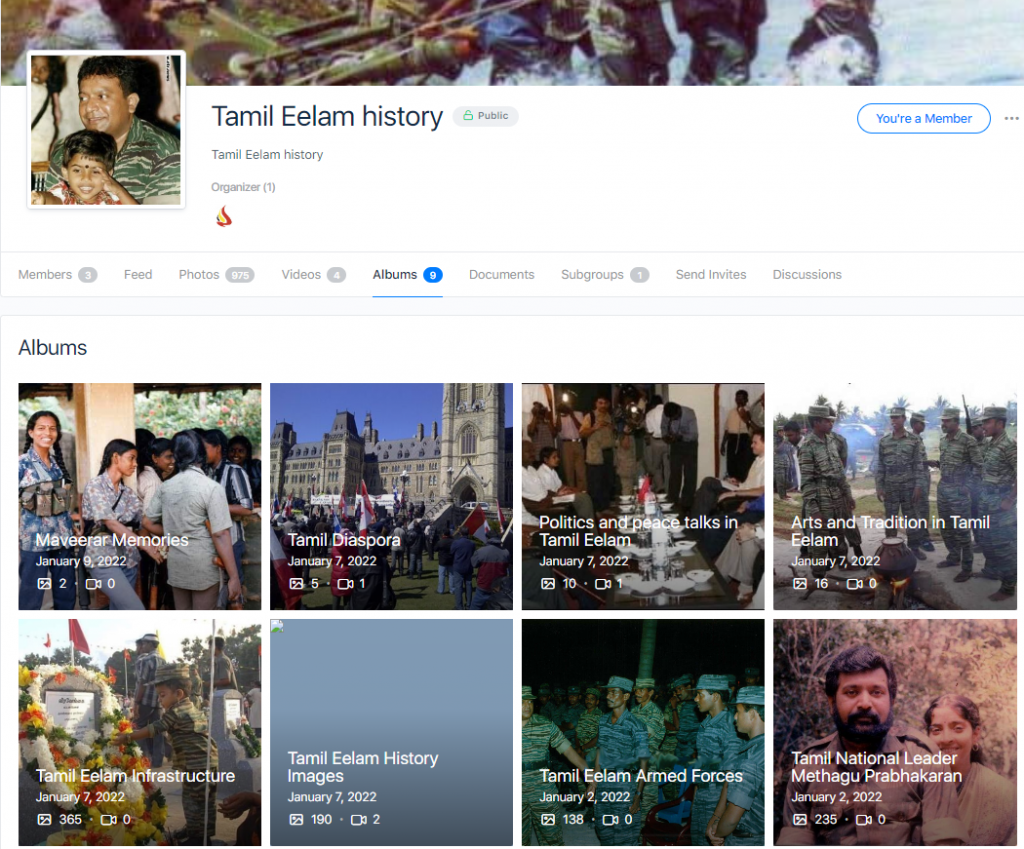1024x849 pixels.
Task: Click video icon on Tamil Eelam Infrastructure
Action: 108,819
